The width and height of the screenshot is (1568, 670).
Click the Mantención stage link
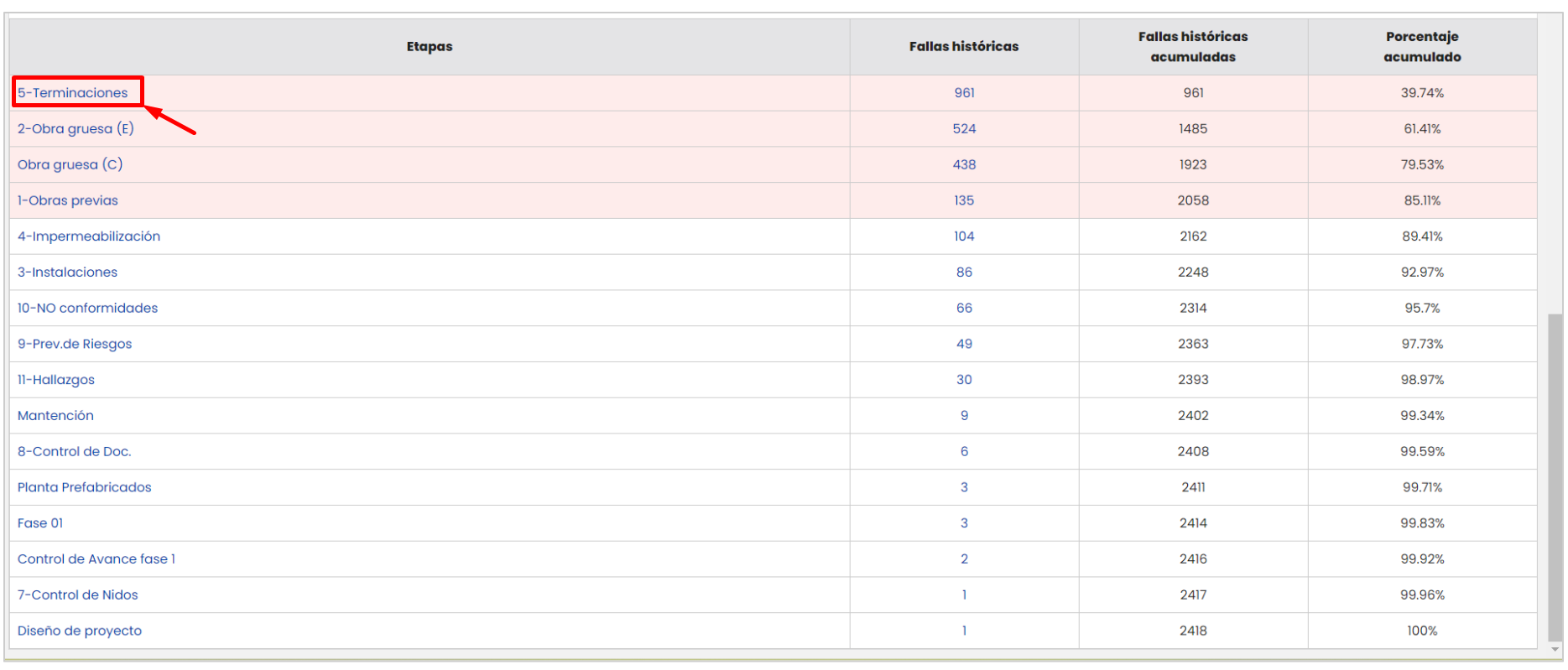point(55,416)
